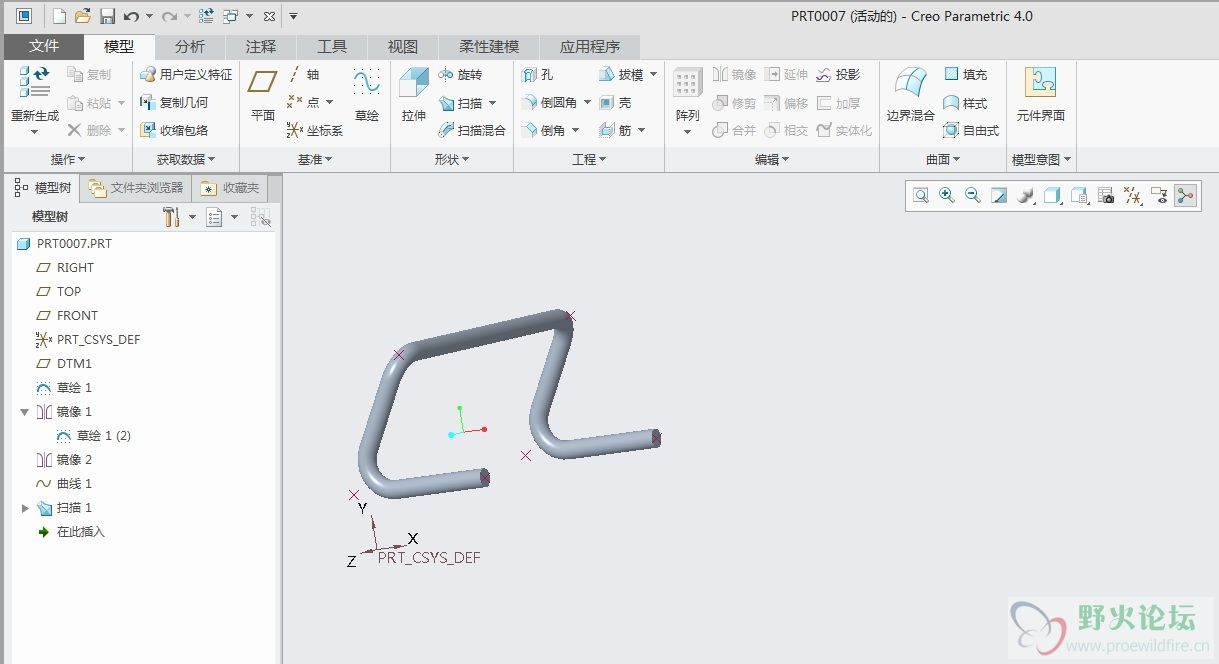Open the Boundary Blend (边界混合) tool

click(909, 83)
